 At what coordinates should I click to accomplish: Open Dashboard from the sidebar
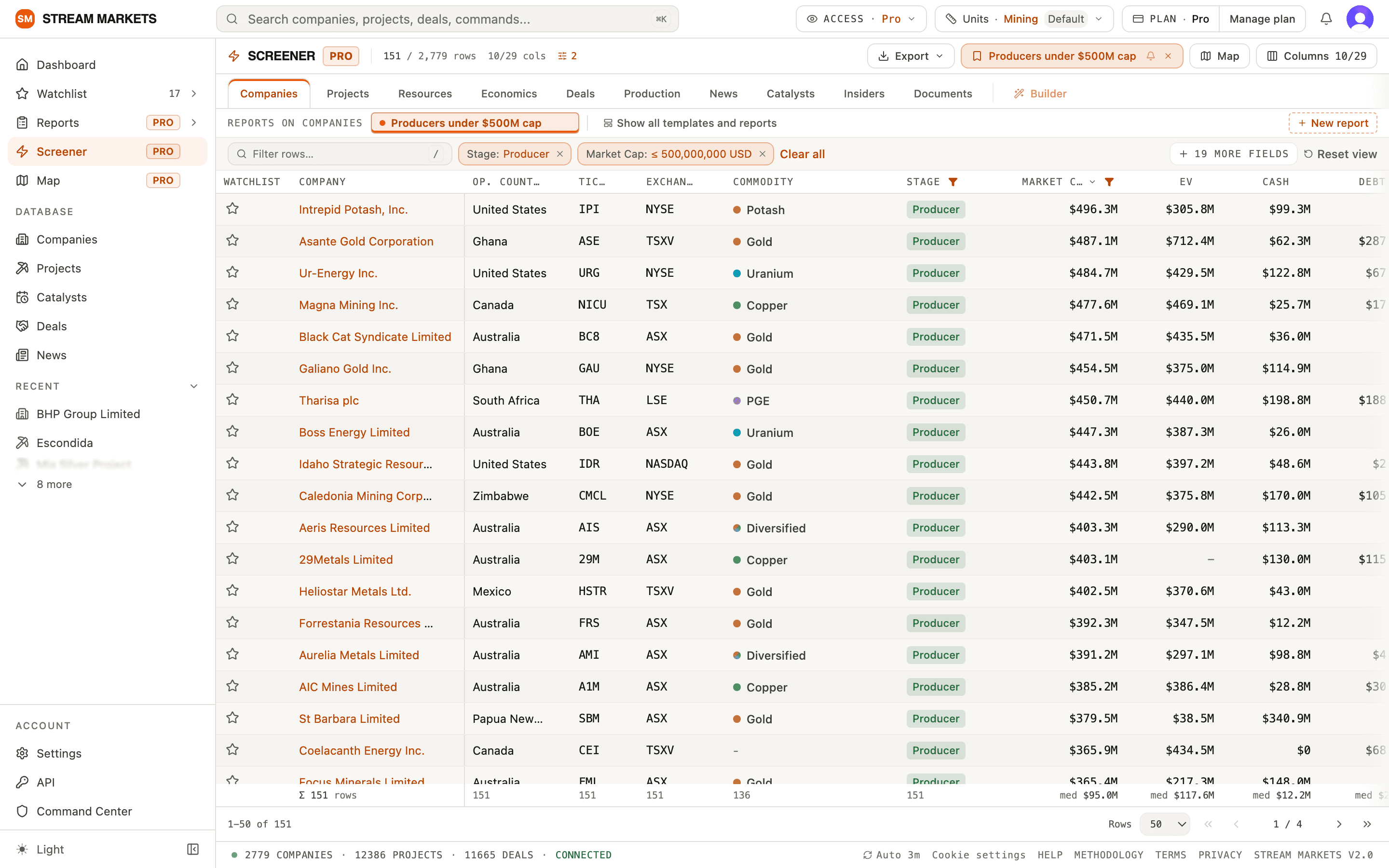[108, 65]
